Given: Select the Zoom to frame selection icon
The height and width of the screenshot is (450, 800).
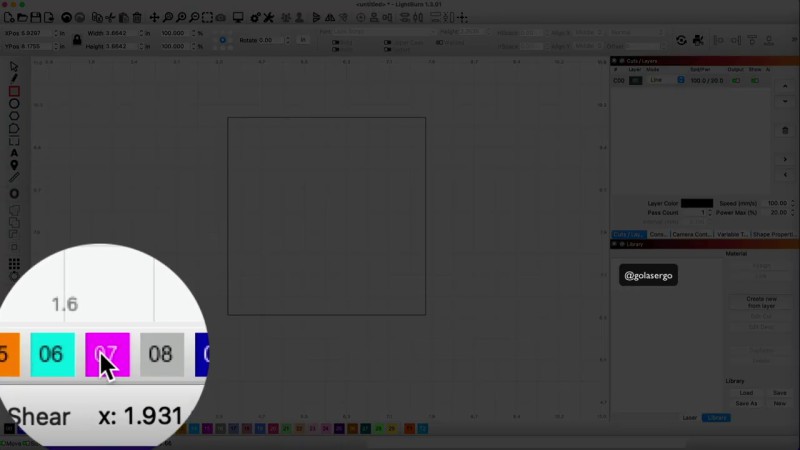Looking at the screenshot, I should [207, 17].
